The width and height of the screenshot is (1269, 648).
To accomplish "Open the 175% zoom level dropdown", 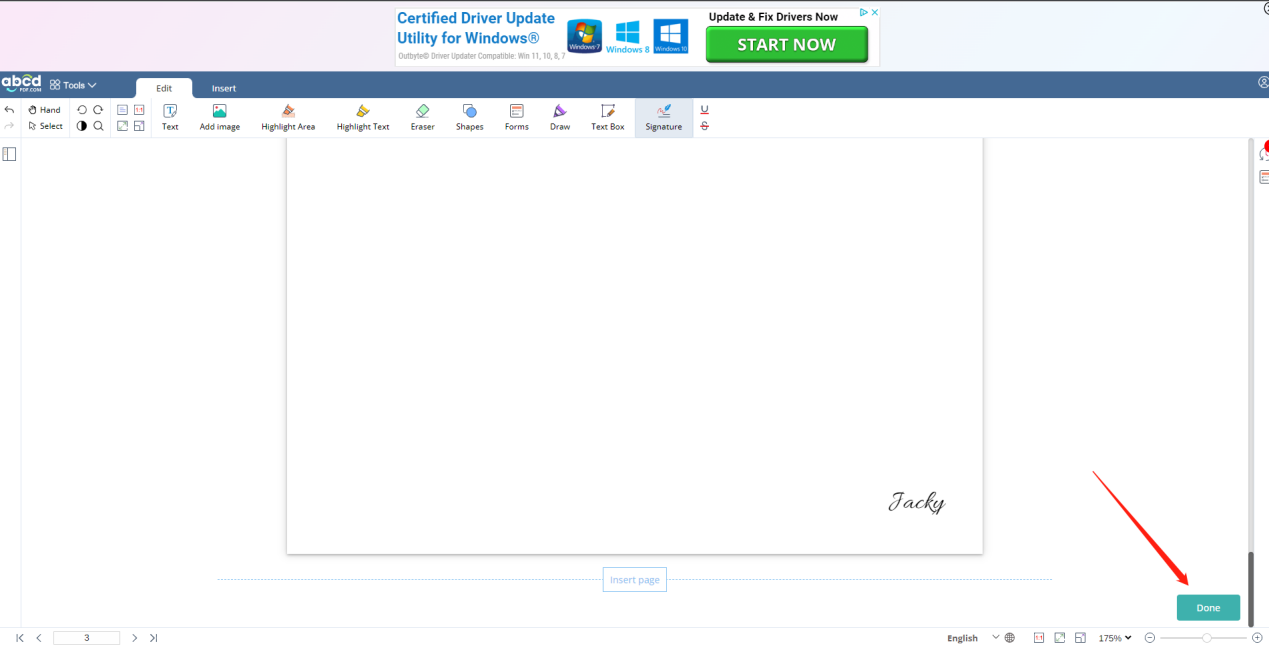I will [x=1115, y=638].
